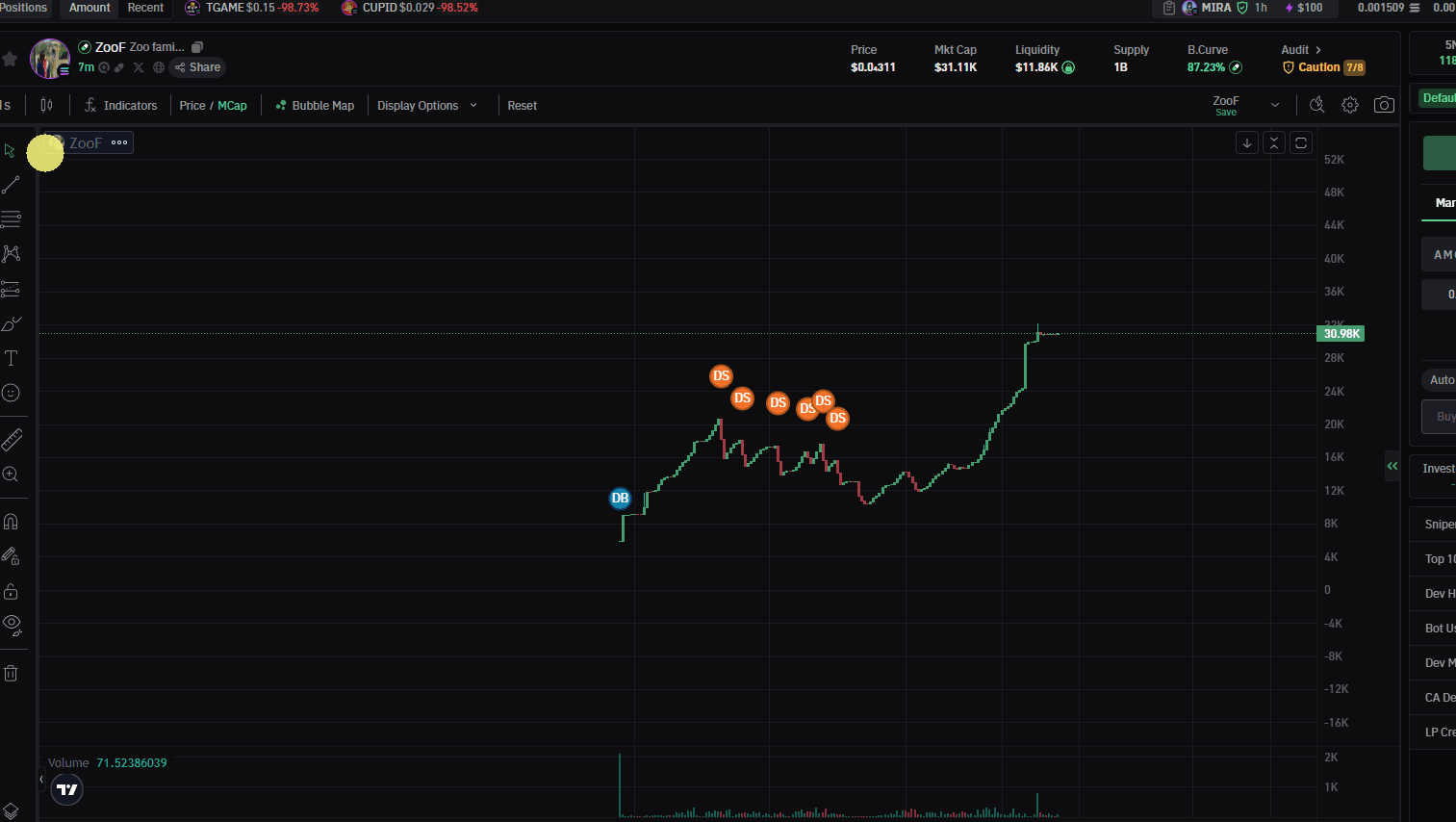
Task: Open the Amount tab
Action: pos(89,8)
